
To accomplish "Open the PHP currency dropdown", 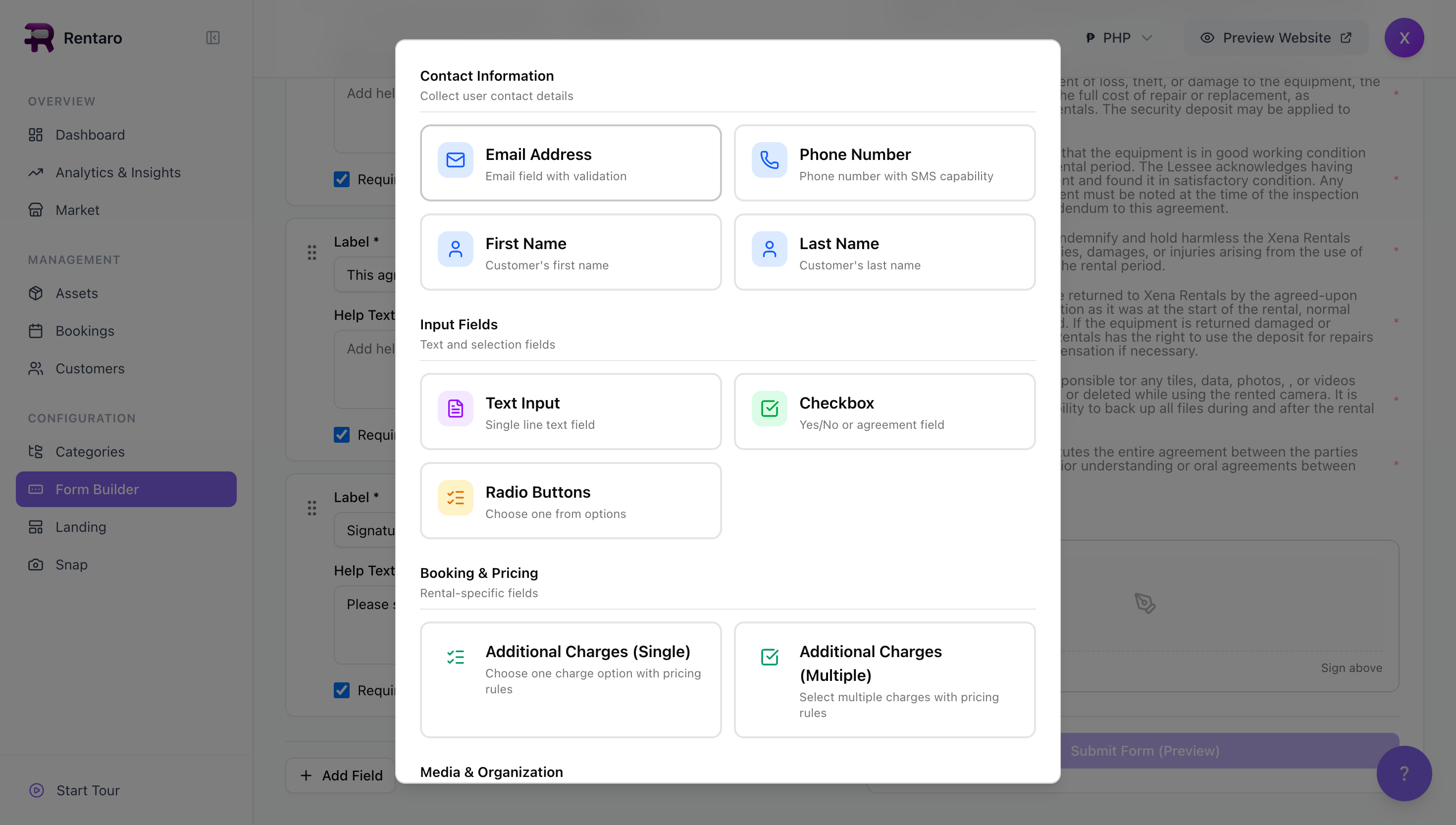I will click(1118, 38).
